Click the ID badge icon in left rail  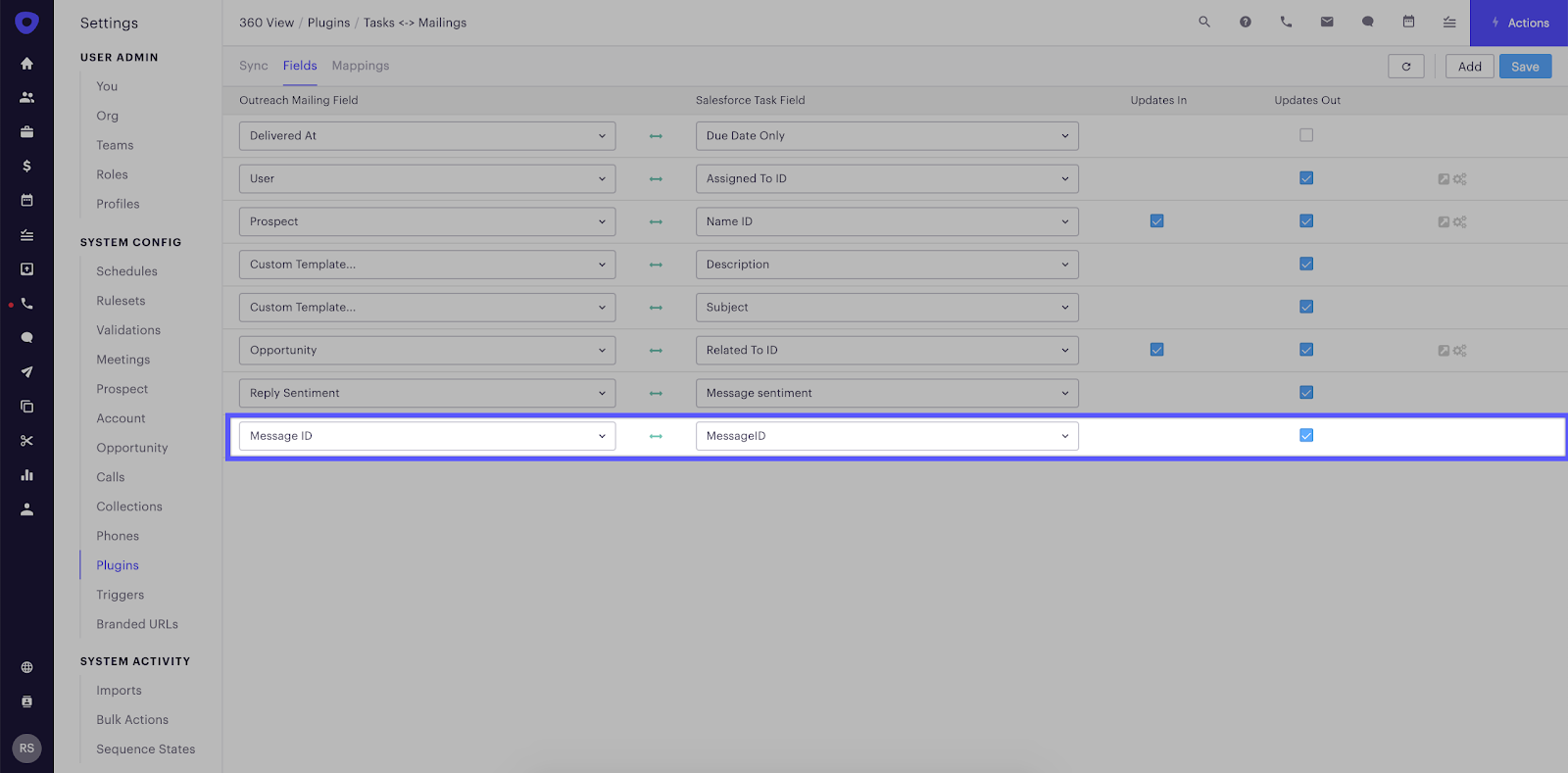pyautogui.click(x=26, y=702)
